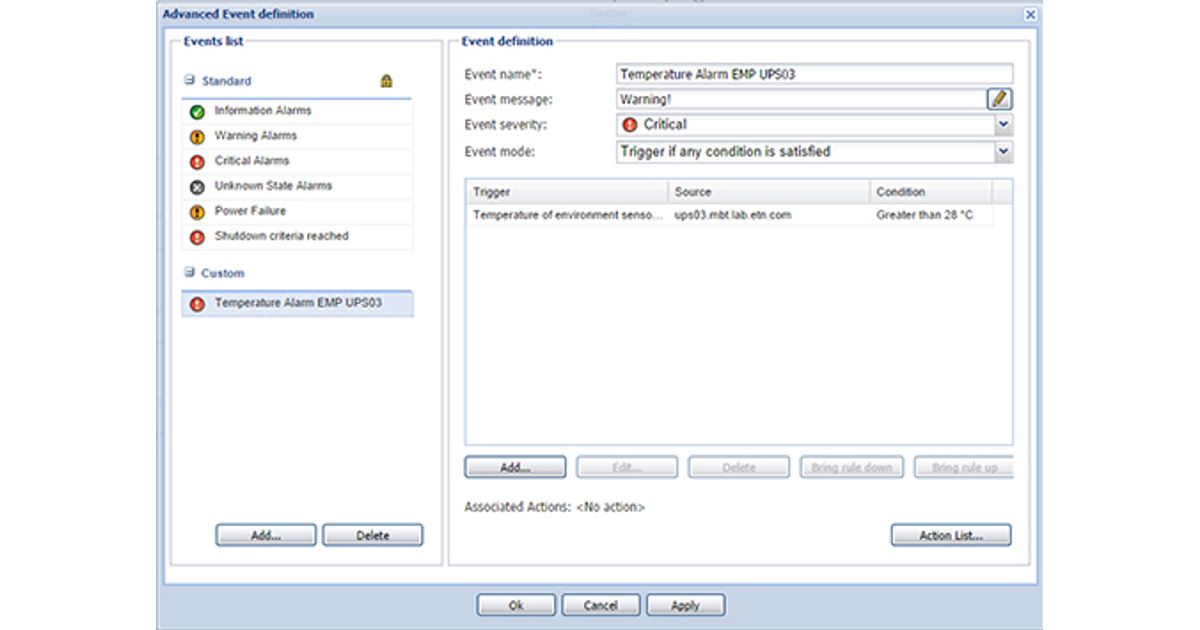Click Add button under trigger table
This screenshot has height=630, width=1200.
click(515, 468)
